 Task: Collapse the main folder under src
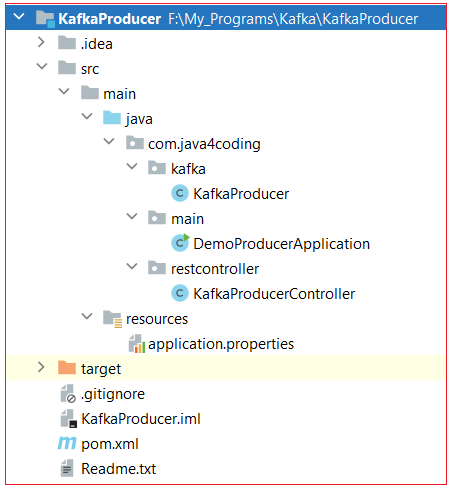coord(64,91)
